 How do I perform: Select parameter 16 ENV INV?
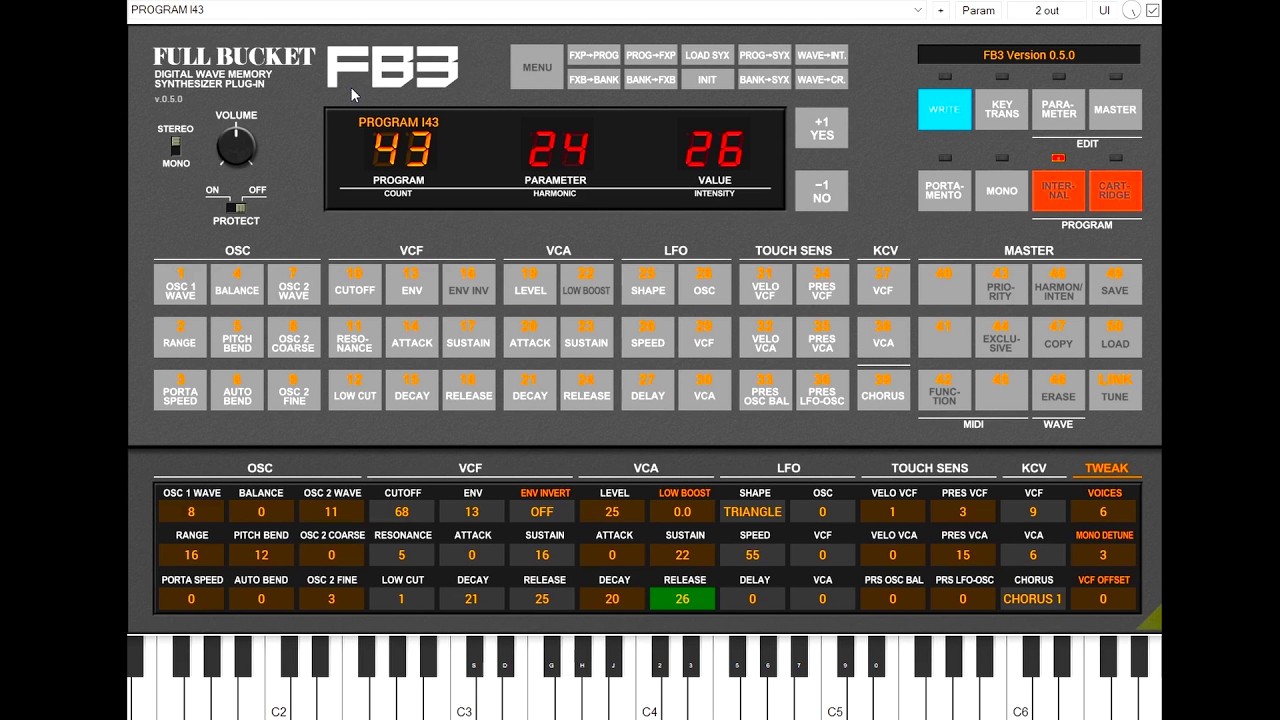[x=469, y=284]
